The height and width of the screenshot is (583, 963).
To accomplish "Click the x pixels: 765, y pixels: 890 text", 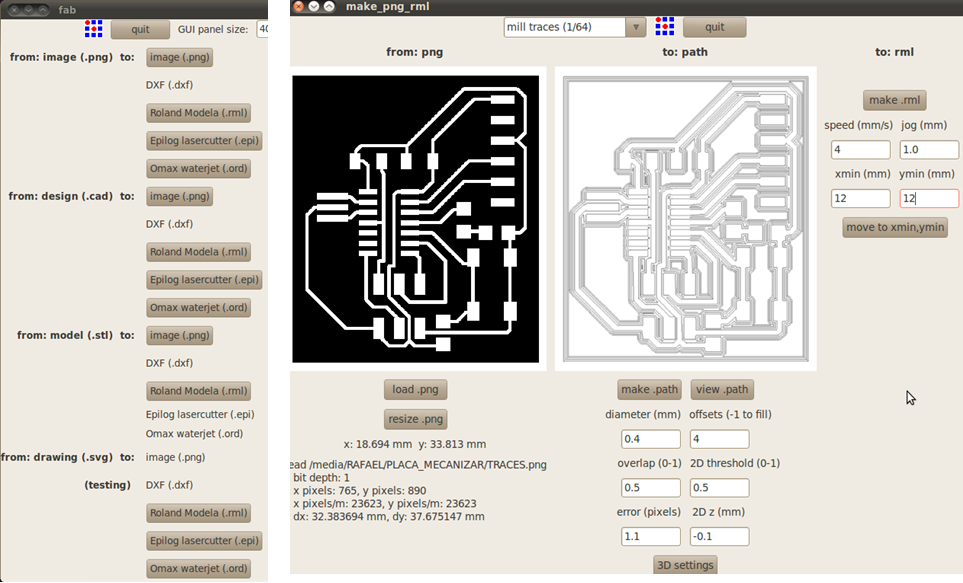I will [x=359, y=491].
